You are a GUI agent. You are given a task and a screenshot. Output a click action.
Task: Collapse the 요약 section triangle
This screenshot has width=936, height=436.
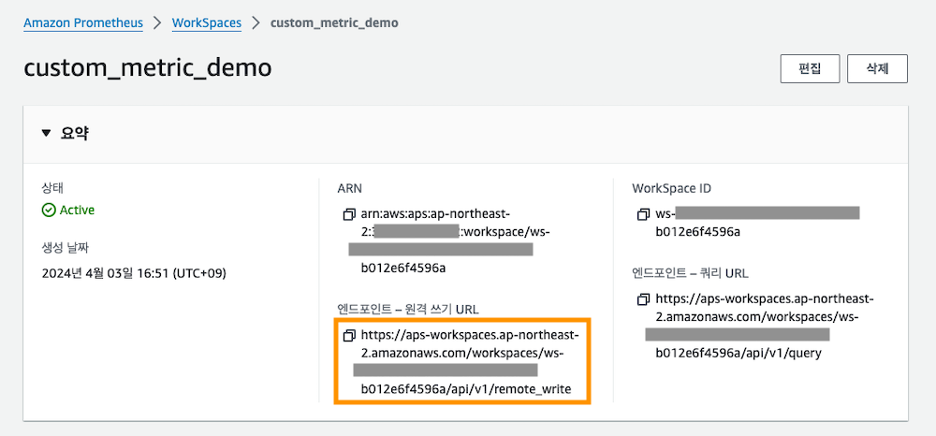[x=47, y=134]
